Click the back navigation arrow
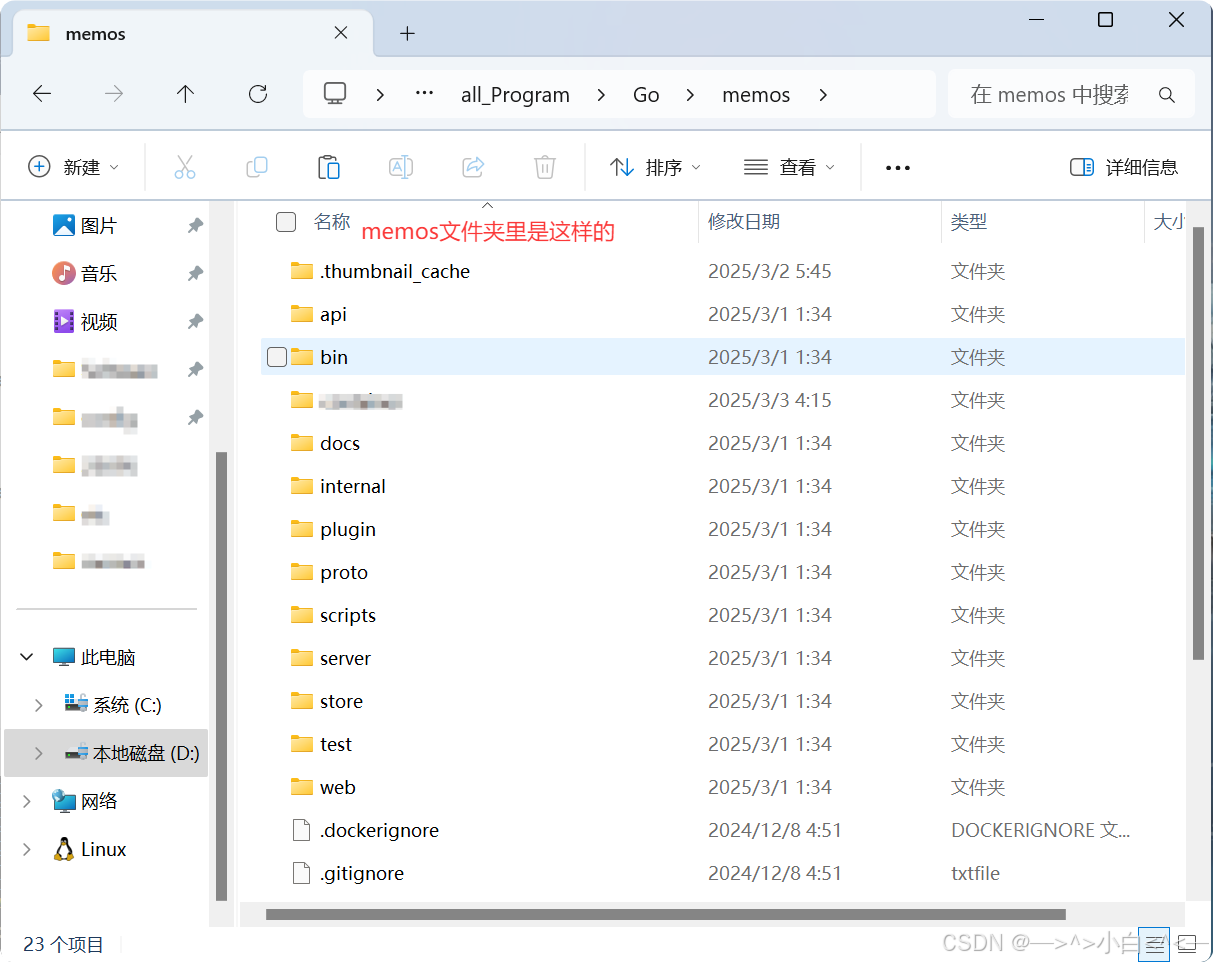1213x962 pixels. 42,94
